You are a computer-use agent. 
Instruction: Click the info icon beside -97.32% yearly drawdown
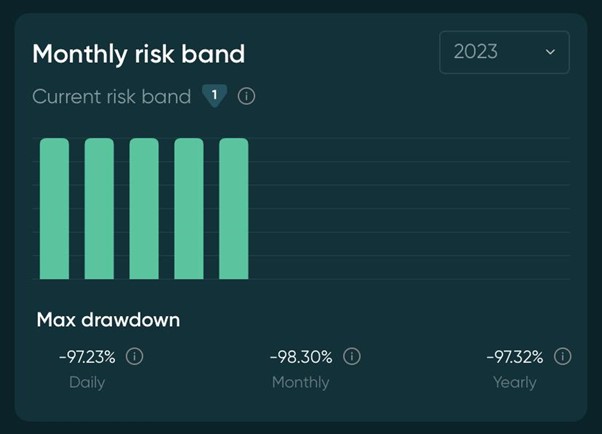coord(563,356)
